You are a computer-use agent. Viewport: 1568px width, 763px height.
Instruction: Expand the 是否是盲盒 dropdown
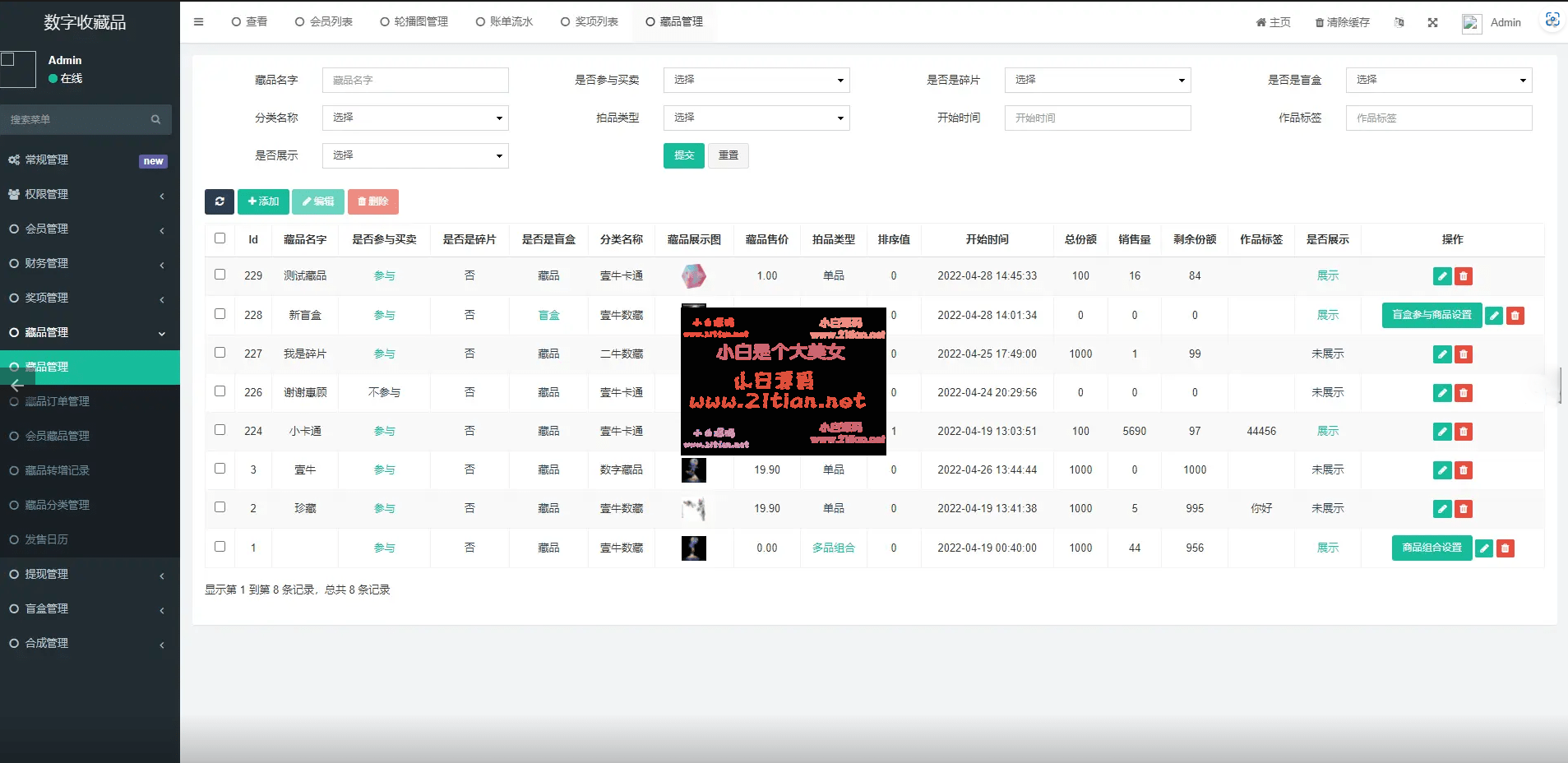[x=1438, y=80]
